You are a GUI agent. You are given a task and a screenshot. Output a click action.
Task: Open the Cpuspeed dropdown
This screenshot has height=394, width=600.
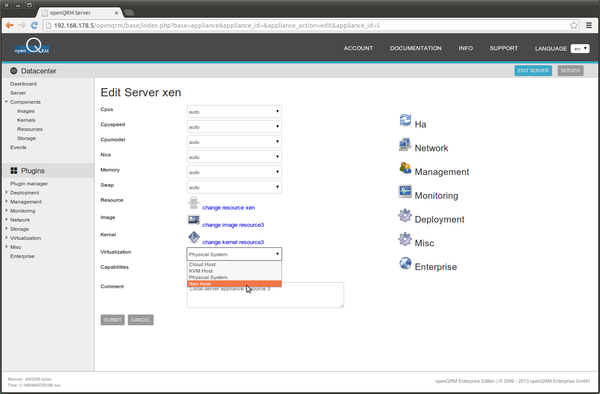pyautogui.click(x=234, y=127)
